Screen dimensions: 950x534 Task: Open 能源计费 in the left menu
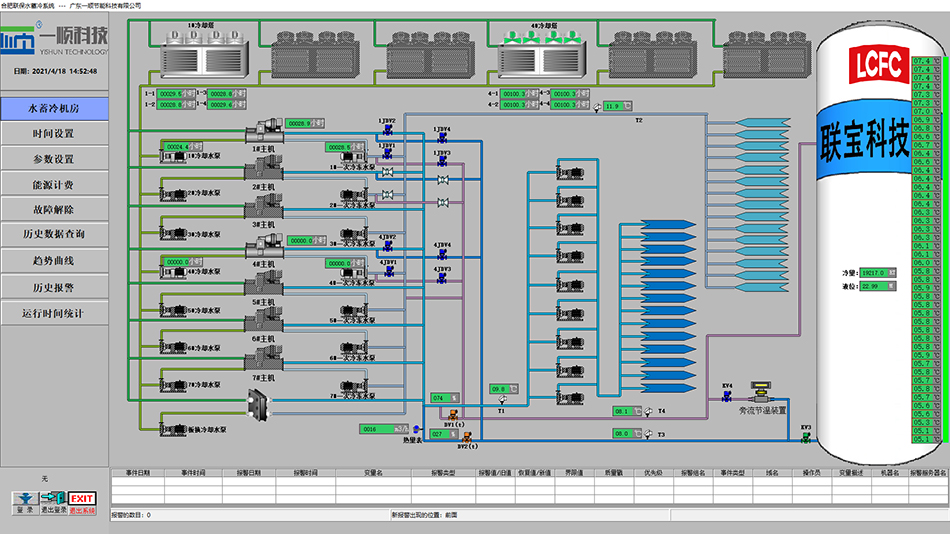(55, 184)
